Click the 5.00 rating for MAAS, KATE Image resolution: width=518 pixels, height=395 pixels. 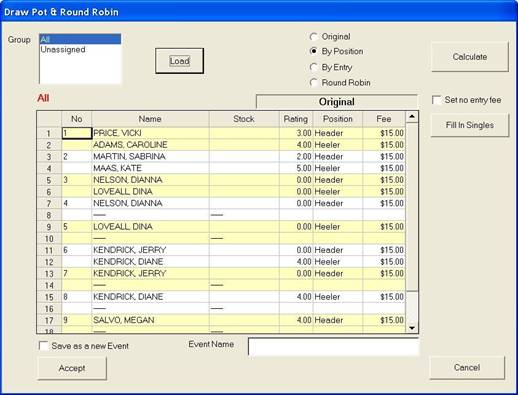click(x=296, y=168)
